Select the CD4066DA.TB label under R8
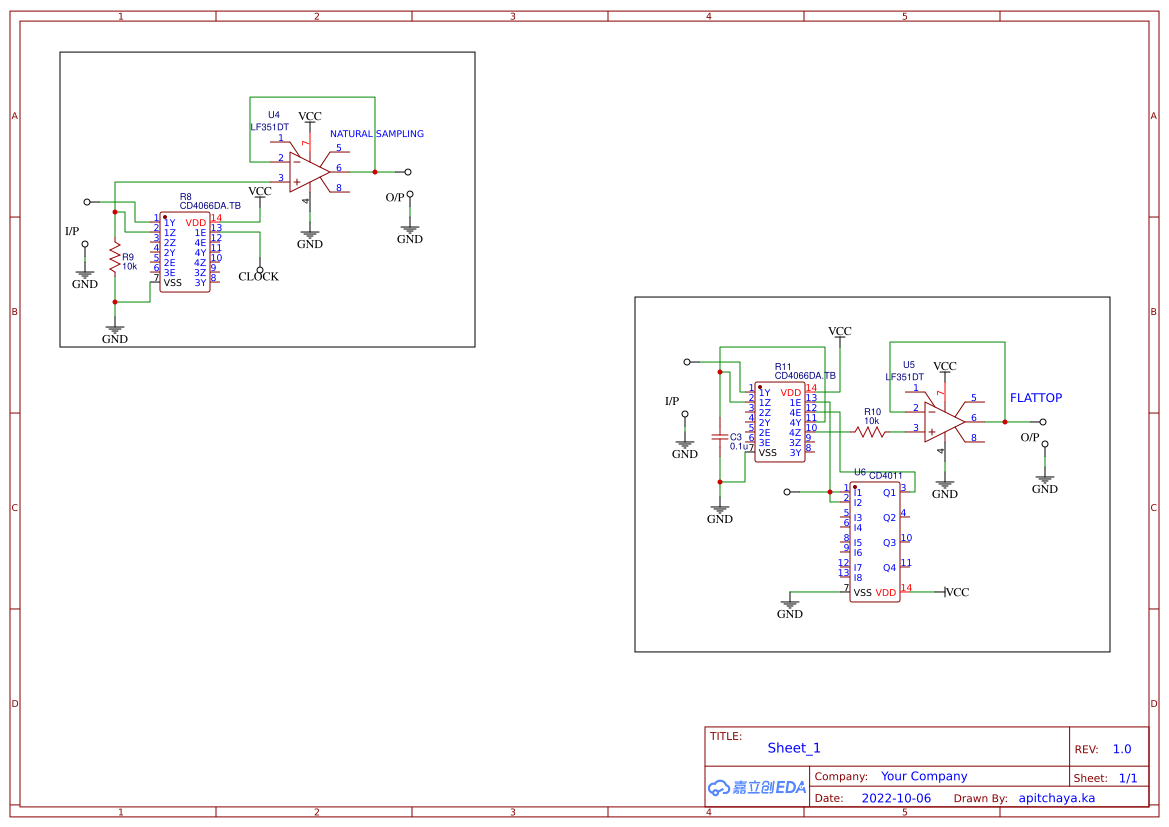1169x827 pixels. pos(210,206)
